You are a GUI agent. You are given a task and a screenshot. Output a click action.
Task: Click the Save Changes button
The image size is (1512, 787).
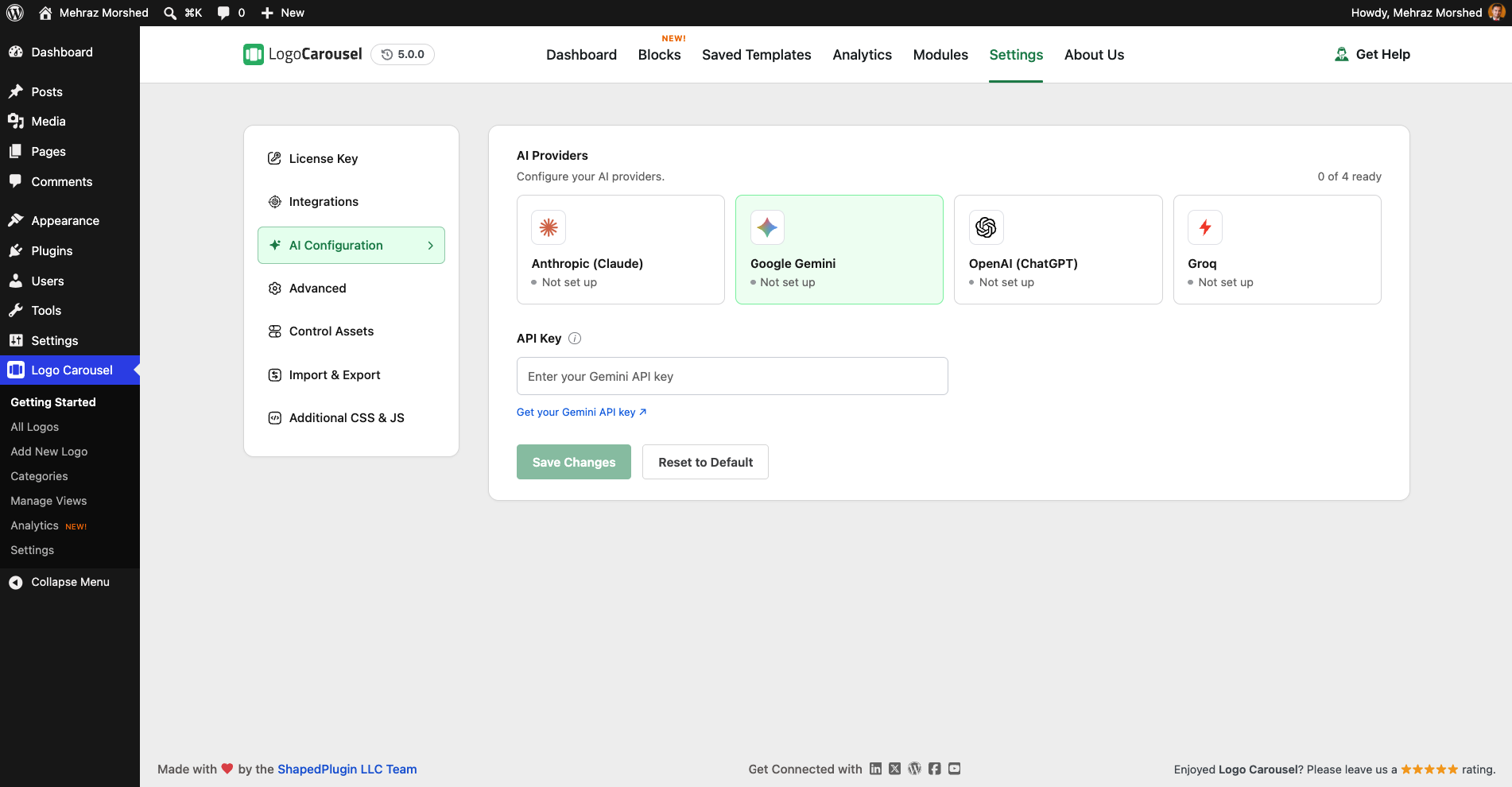pos(574,462)
